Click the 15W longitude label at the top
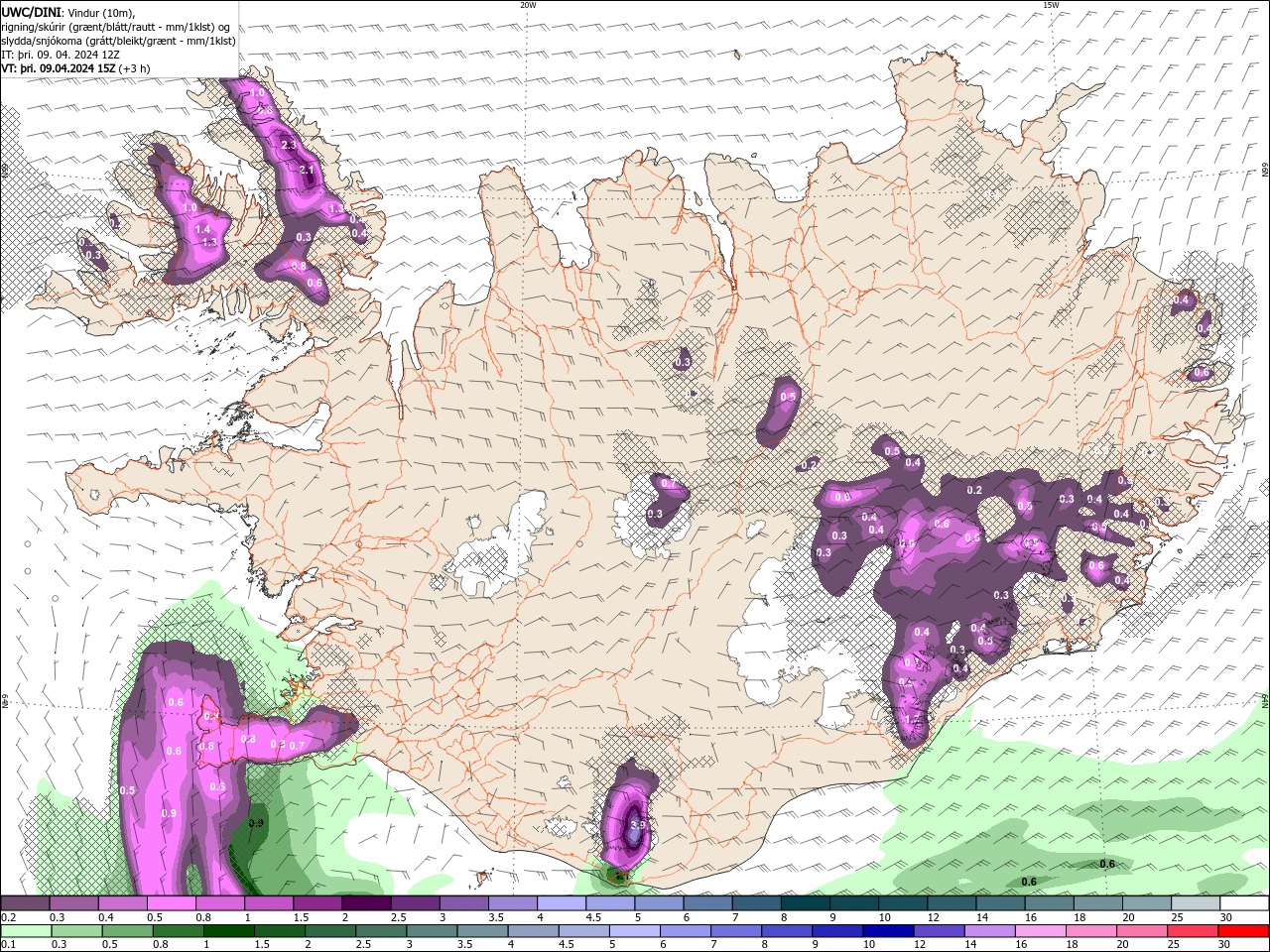The height and width of the screenshot is (952, 1270). [1051, 4]
